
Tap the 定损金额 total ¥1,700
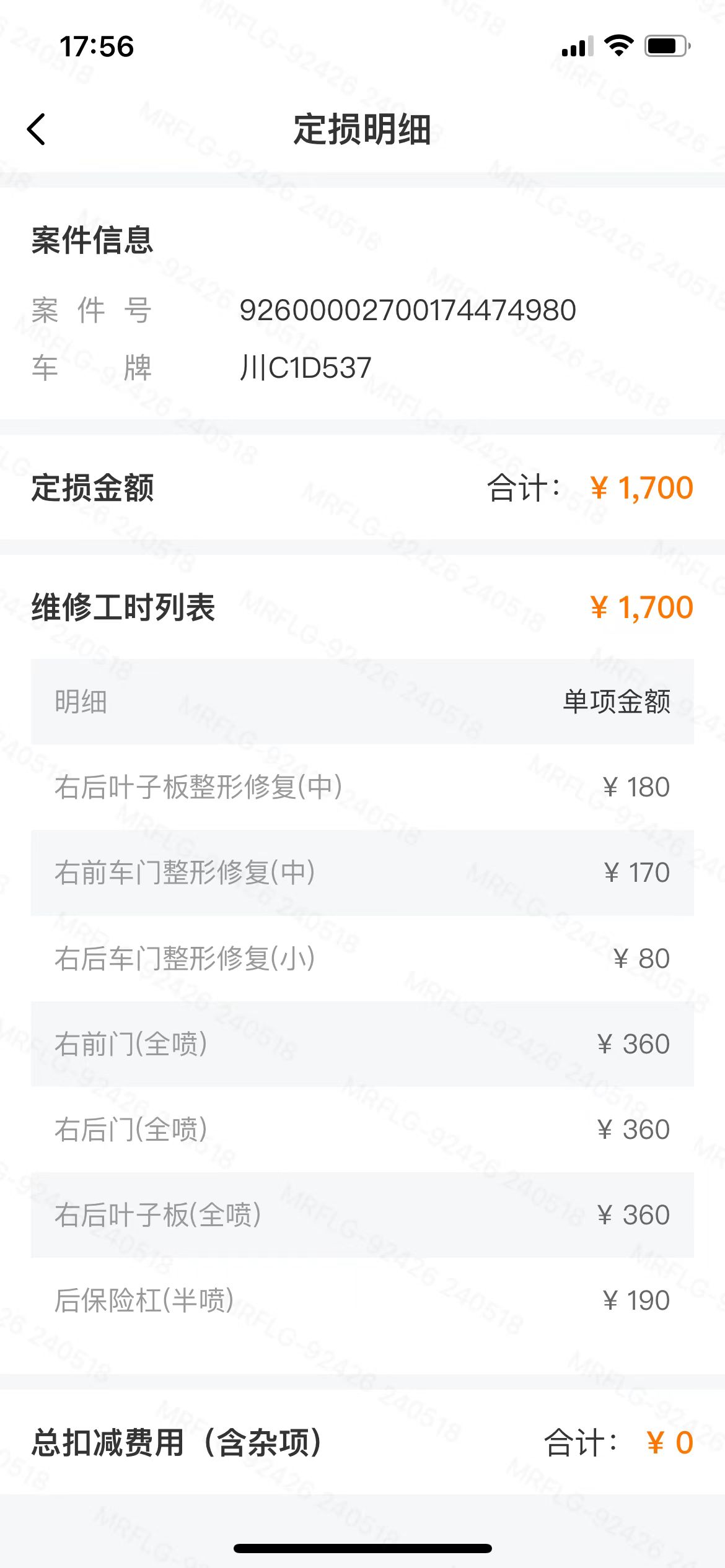point(641,488)
